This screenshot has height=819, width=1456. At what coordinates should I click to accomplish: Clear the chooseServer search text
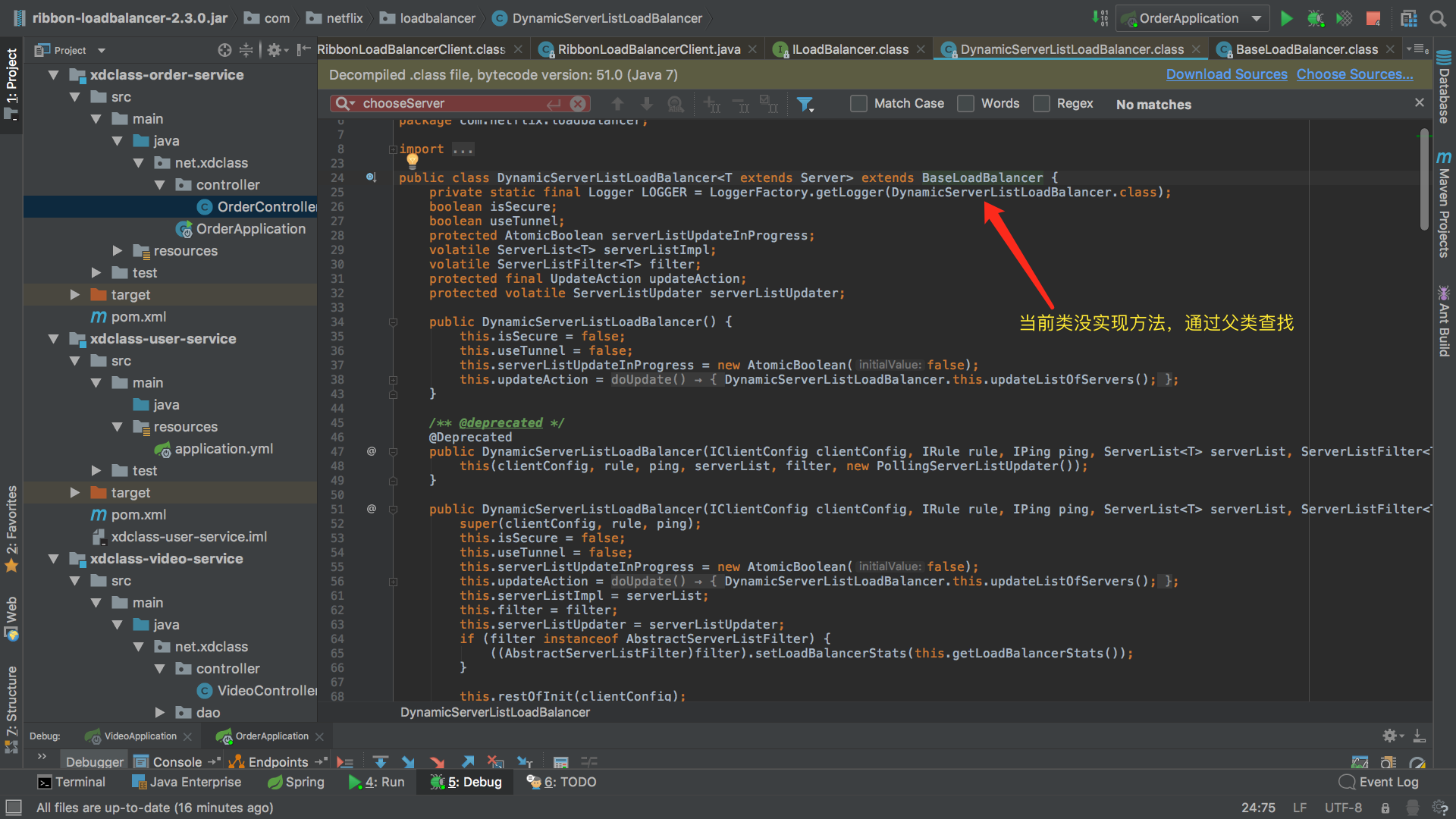578,104
